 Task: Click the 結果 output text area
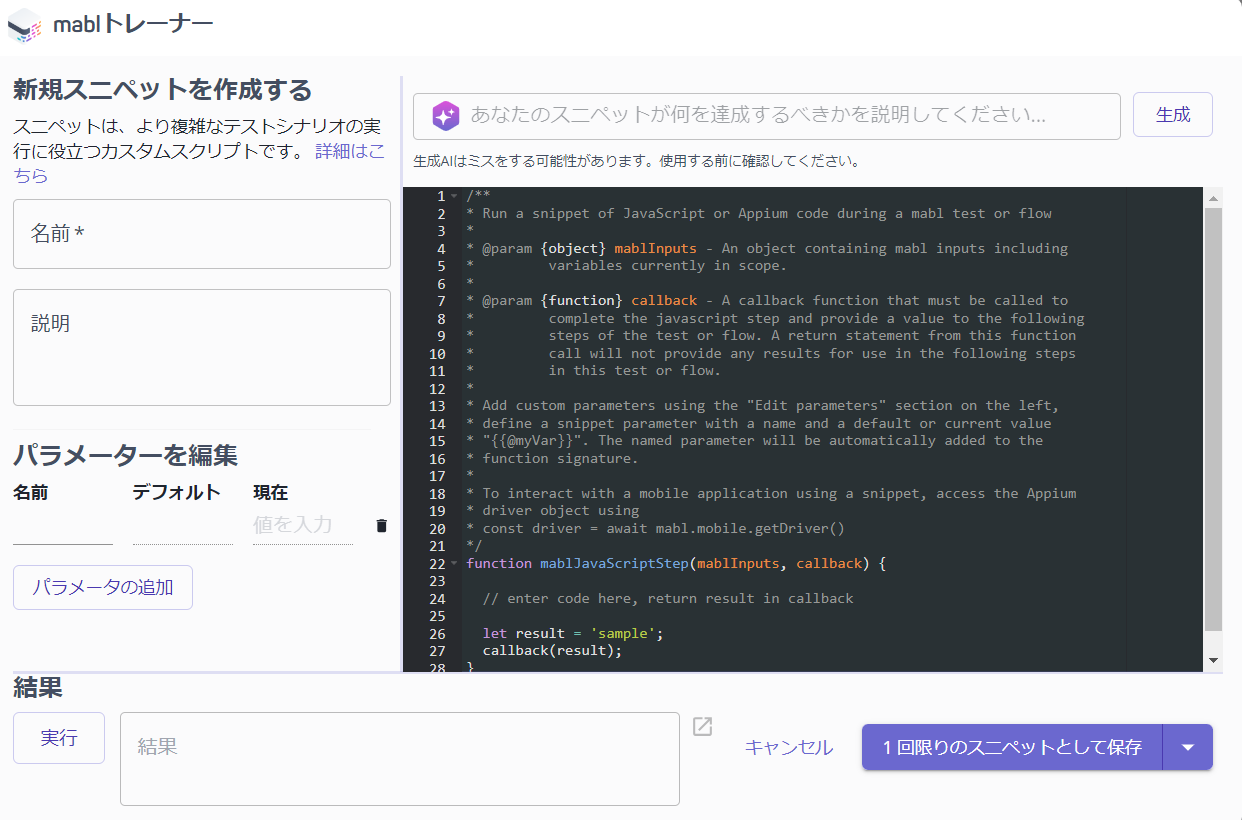(400, 759)
